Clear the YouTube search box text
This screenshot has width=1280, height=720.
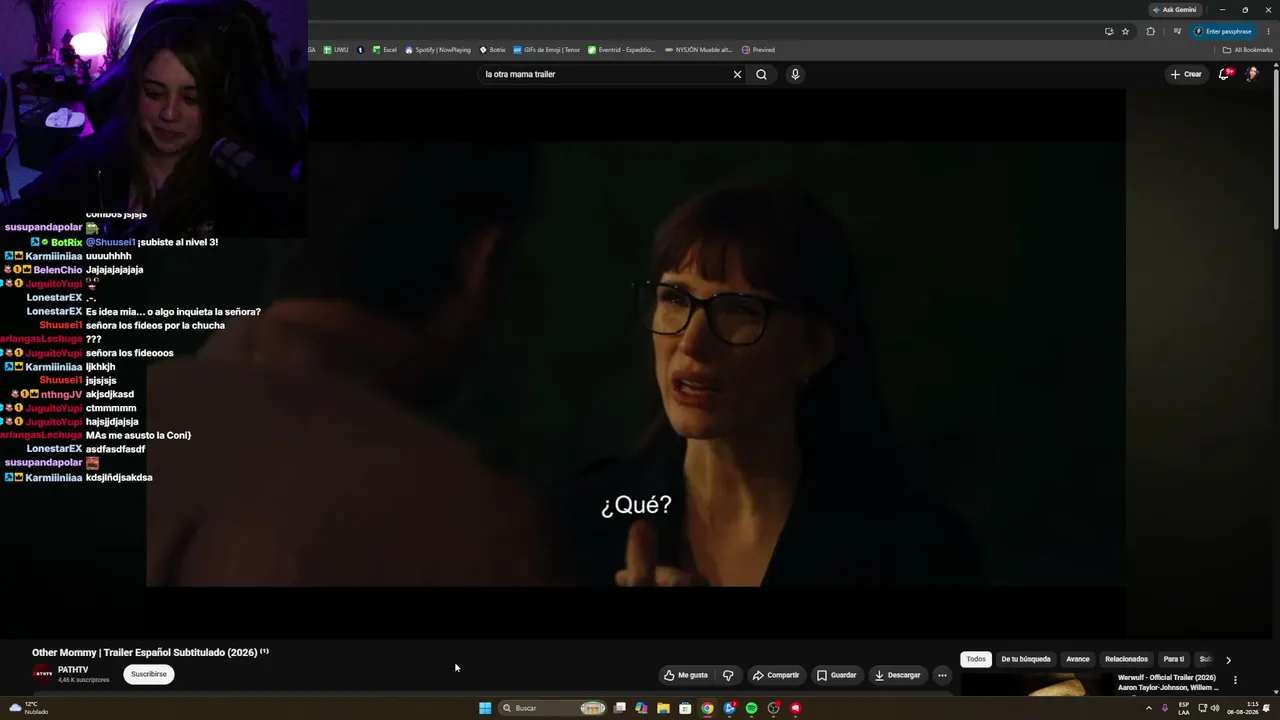737,74
